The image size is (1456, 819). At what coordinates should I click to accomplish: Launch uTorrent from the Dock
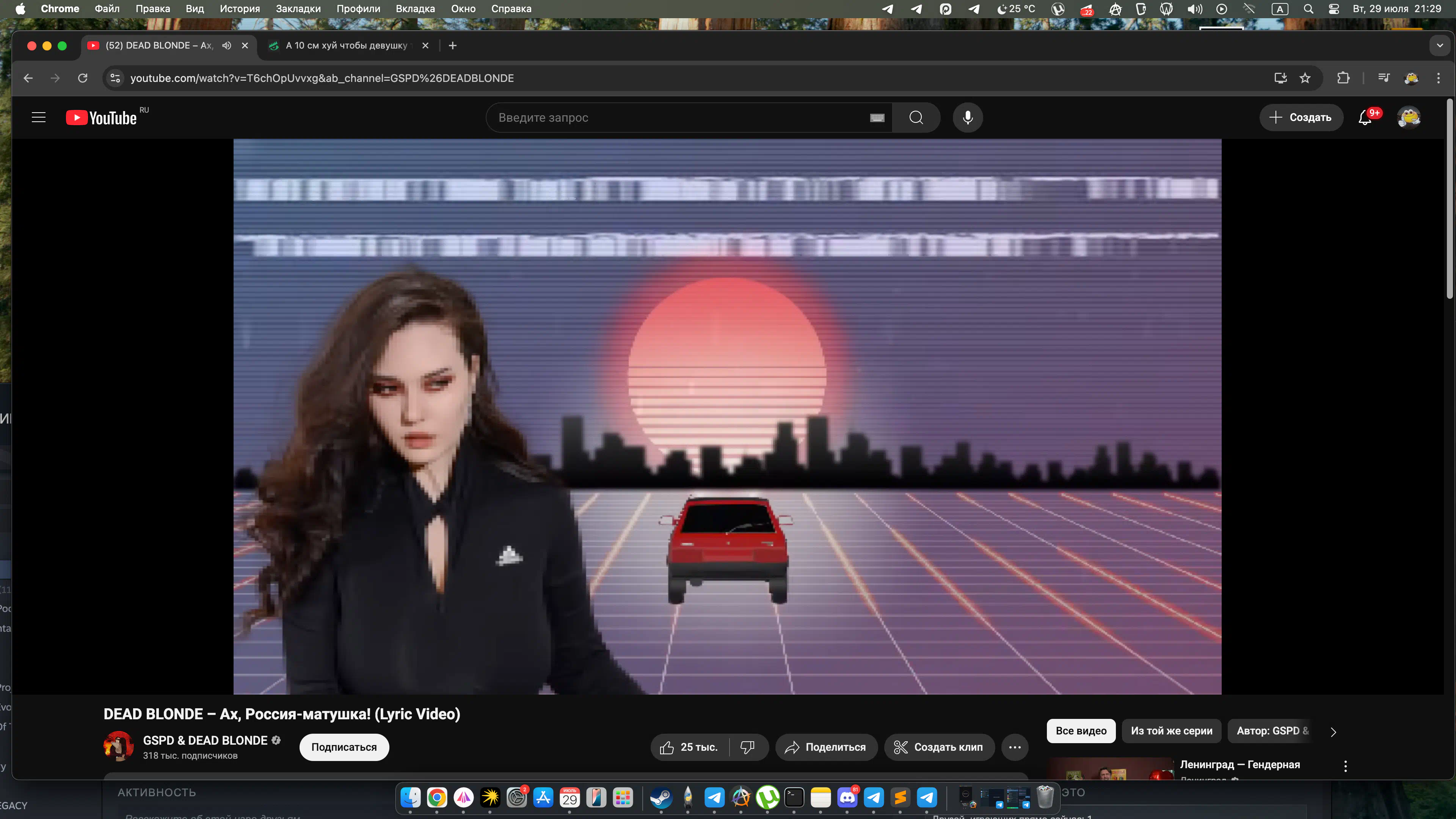pos(767,797)
